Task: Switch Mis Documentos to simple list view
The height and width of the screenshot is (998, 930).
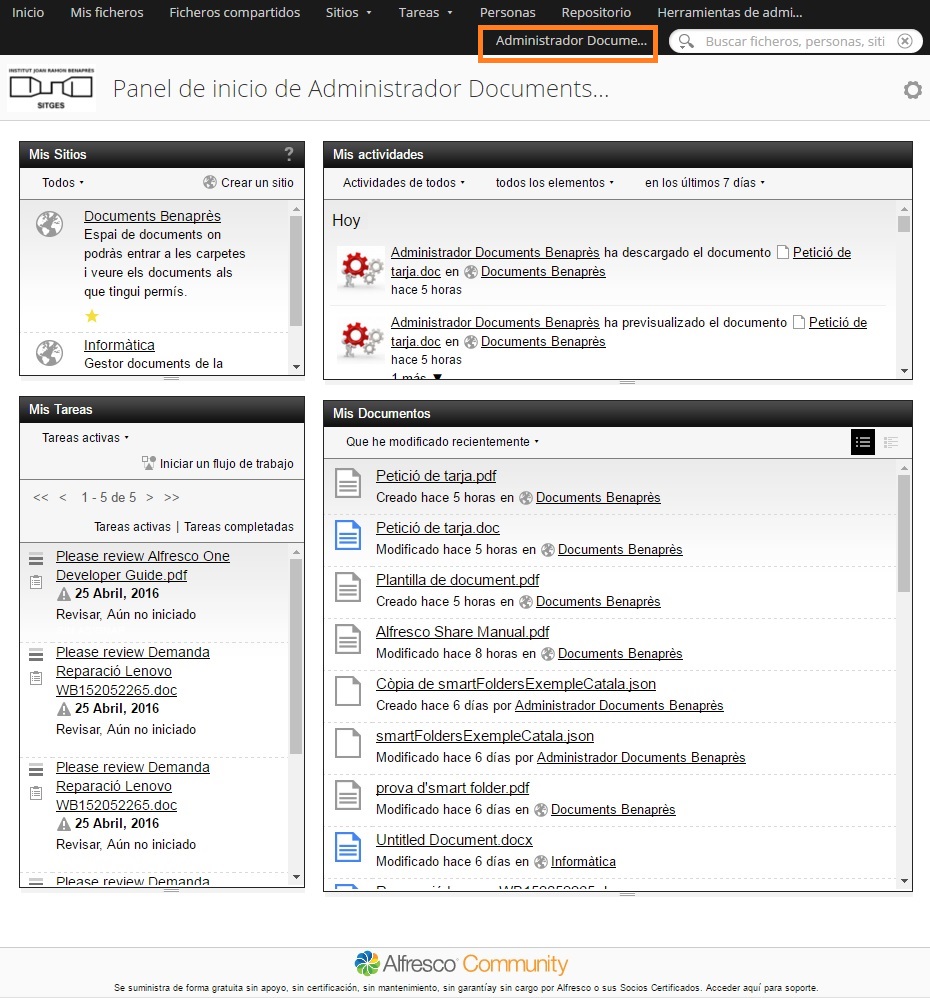Action: pyautogui.click(x=863, y=442)
